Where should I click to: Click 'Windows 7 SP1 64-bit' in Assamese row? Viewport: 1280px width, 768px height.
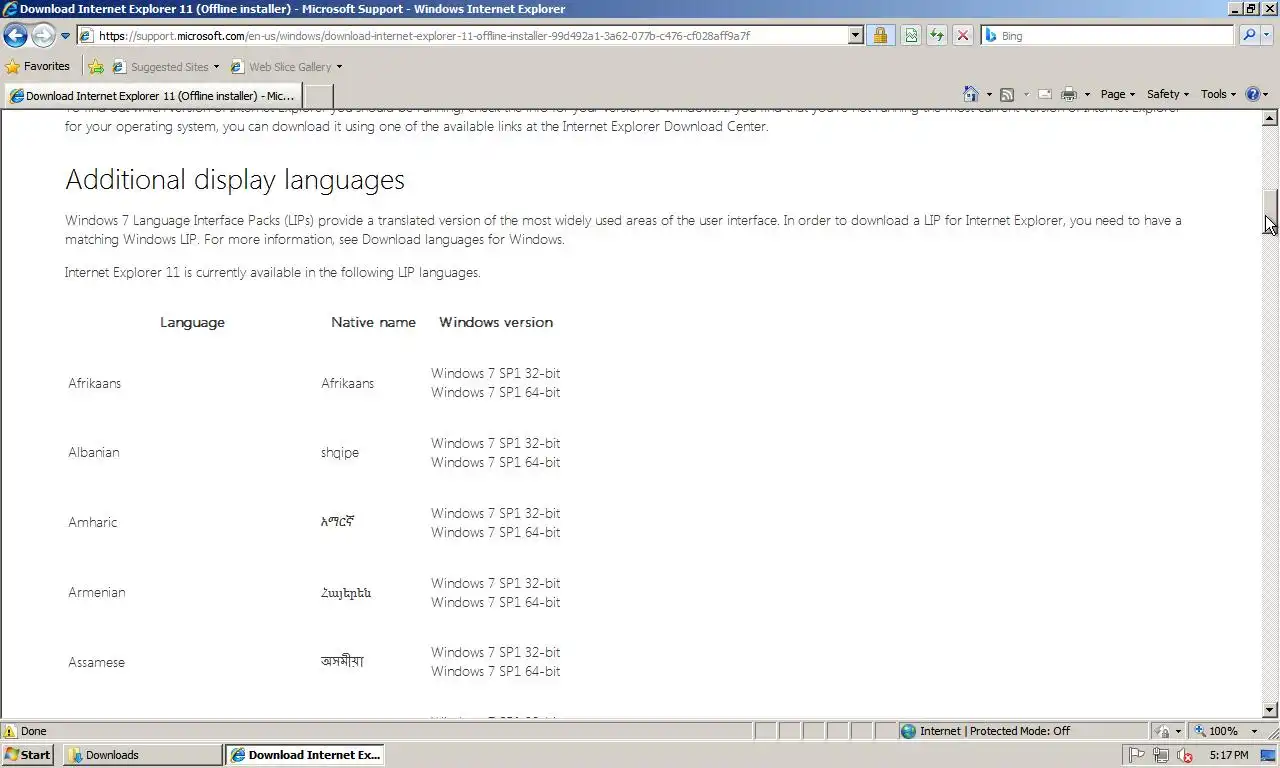[x=495, y=671]
